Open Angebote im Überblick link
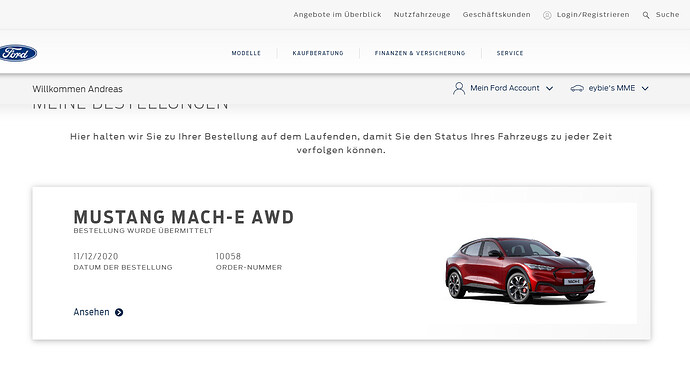The image size is (690, 370). coord(338,15)
